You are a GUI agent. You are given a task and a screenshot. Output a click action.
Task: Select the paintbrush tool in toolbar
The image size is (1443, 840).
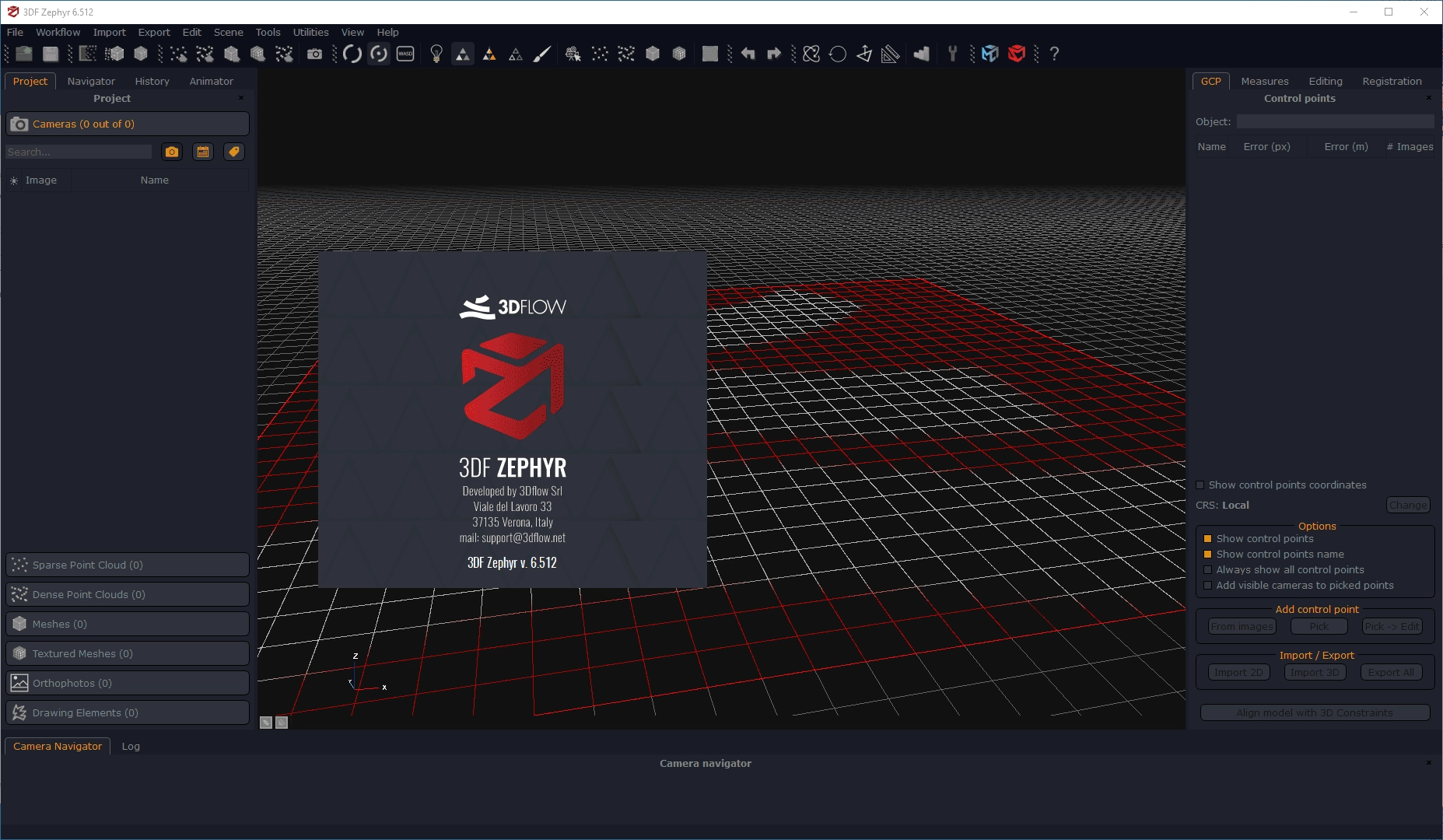(542, 54)
